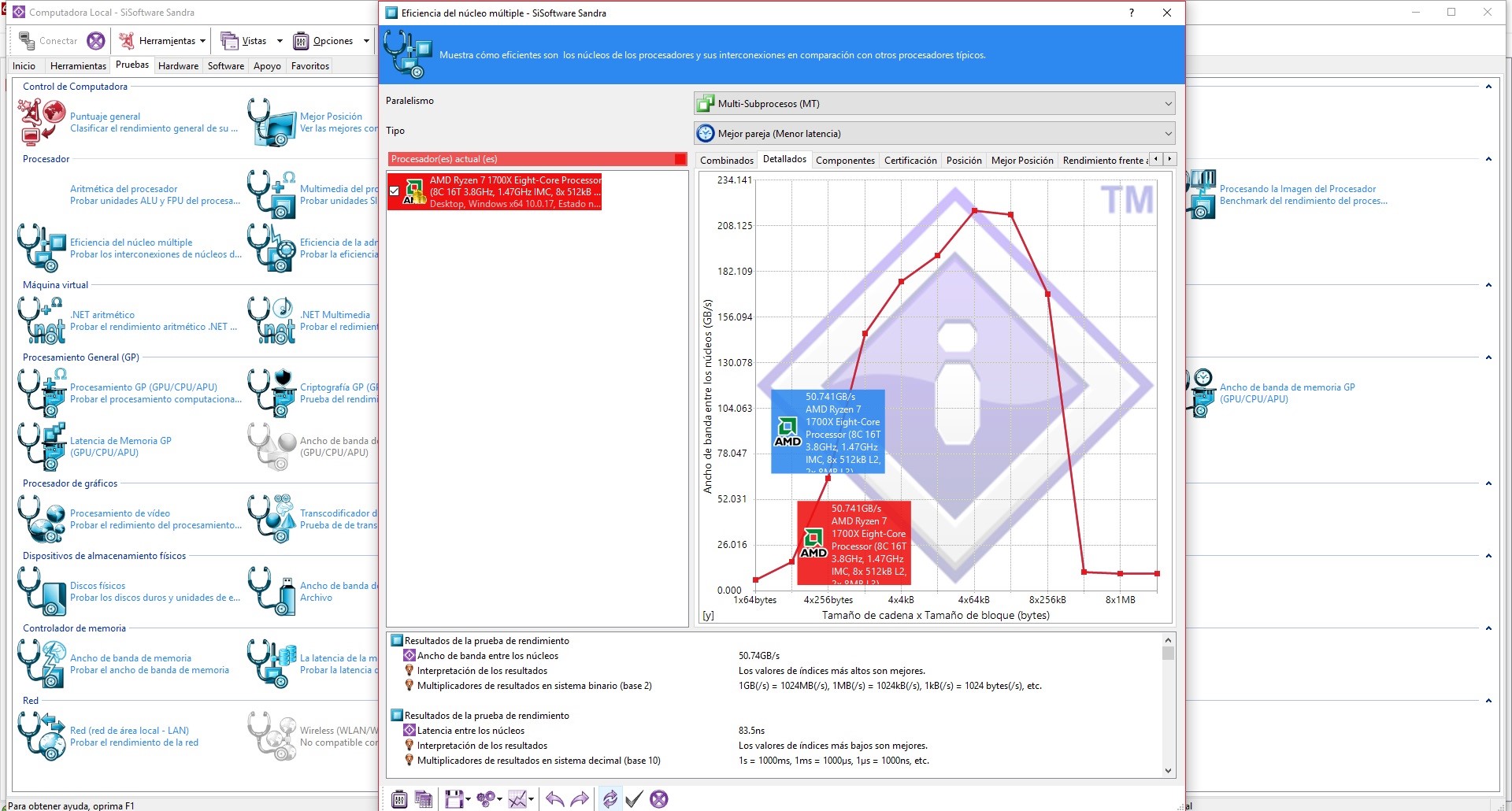This screenshot has height=811, width=1512.
Task: Switch to the Certificación chart tab
Action: tap(910, 160)
